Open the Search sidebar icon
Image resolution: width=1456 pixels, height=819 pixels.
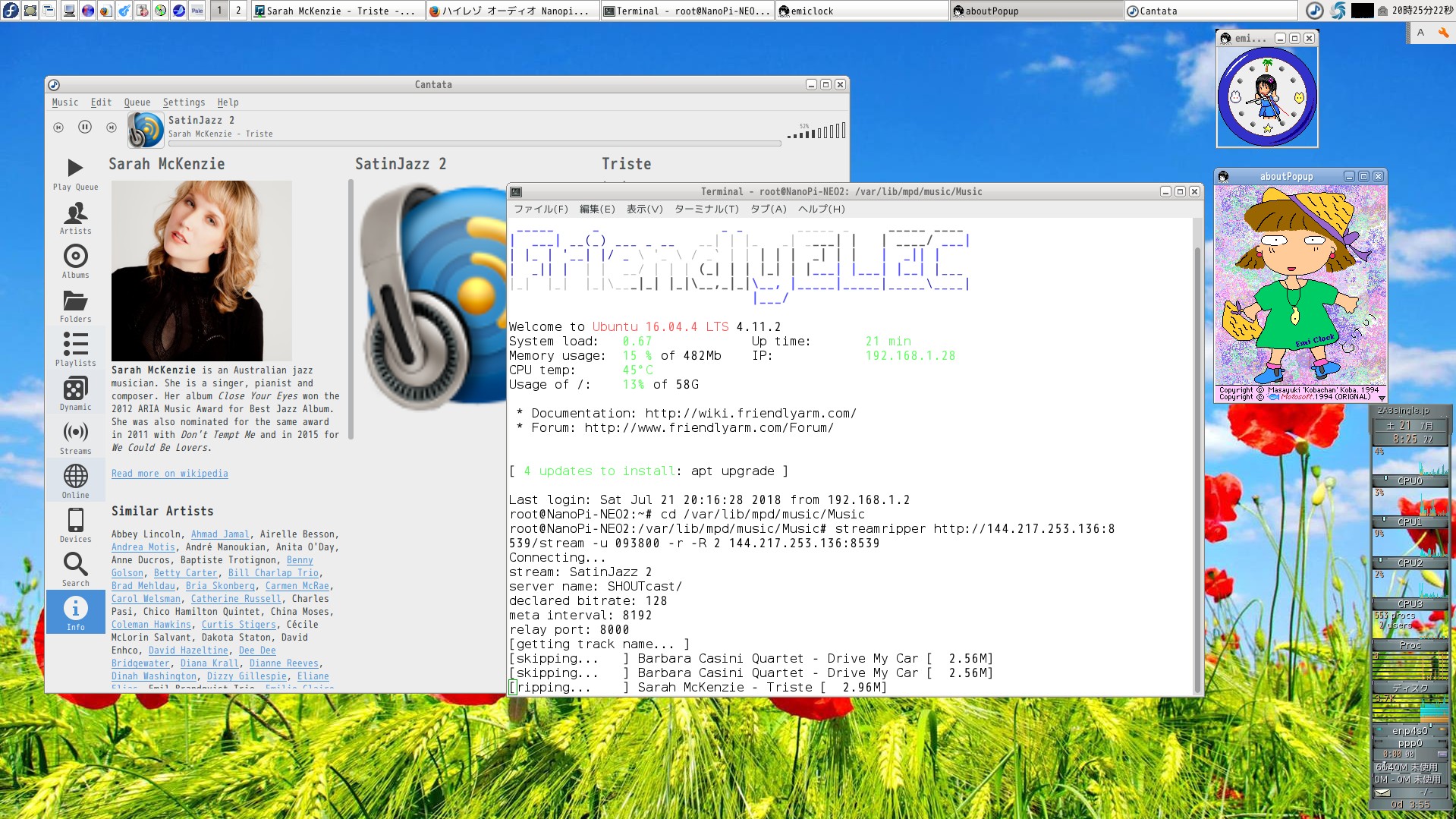(75, 570)
